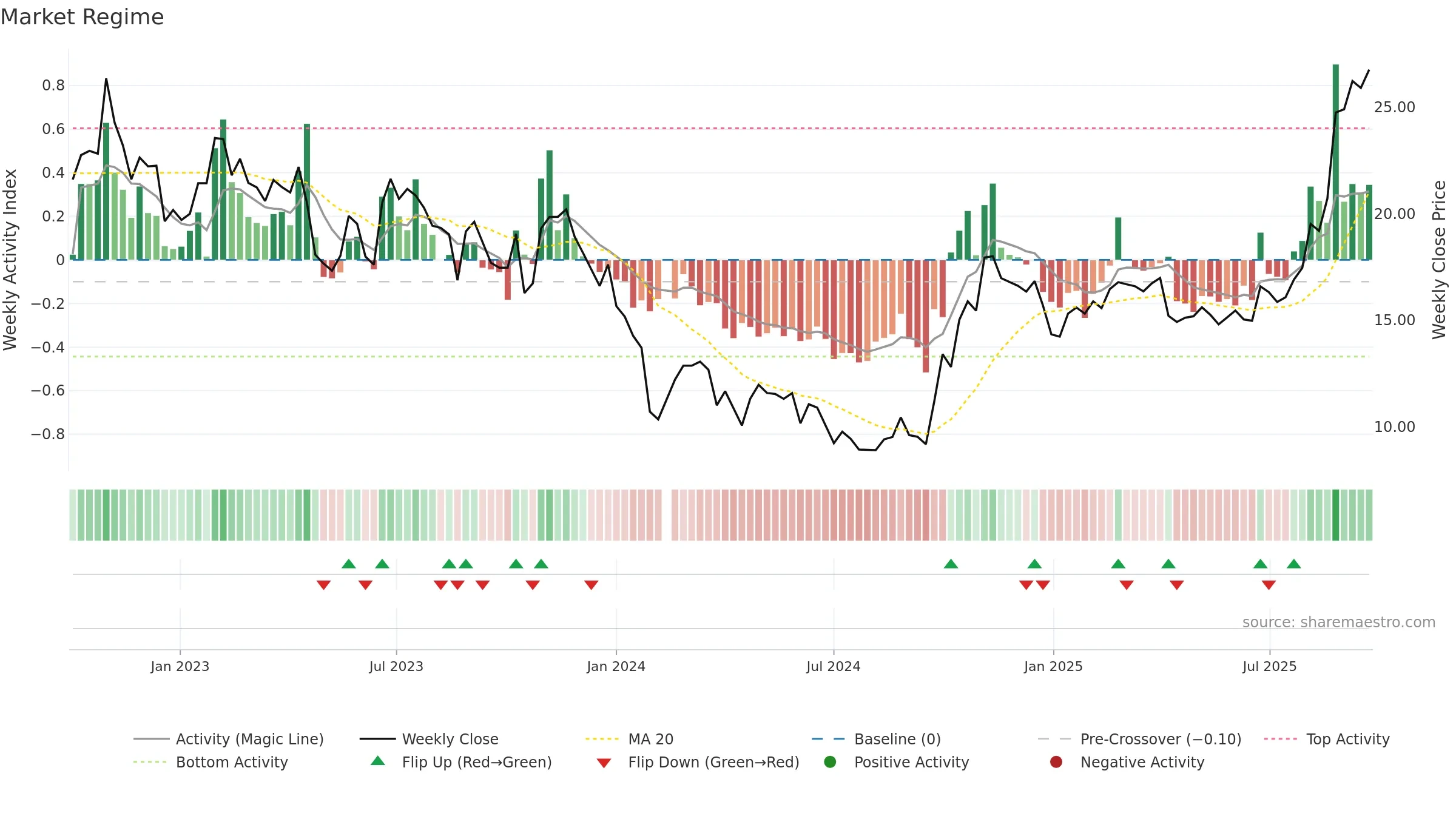The height and width of the screenshot is (819, 1456).
Task: Click the Weekly Activity Index axis title
Action: click(x=10, y=260)
